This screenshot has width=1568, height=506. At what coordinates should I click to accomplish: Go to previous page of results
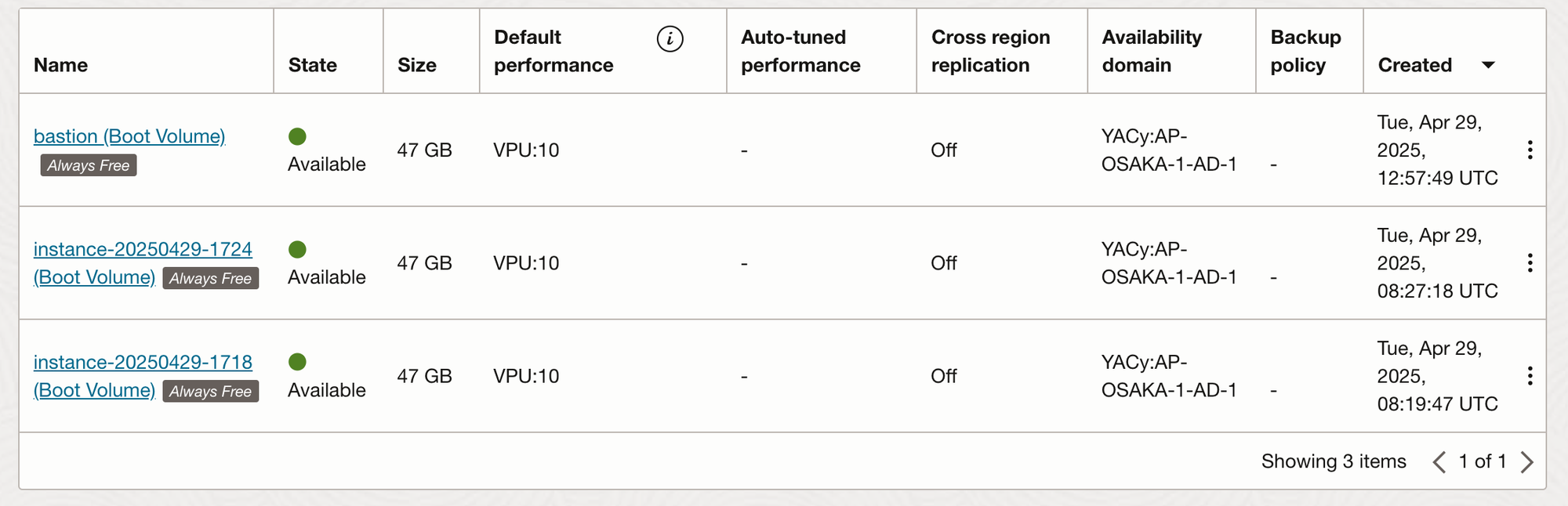pos(1439,462)
